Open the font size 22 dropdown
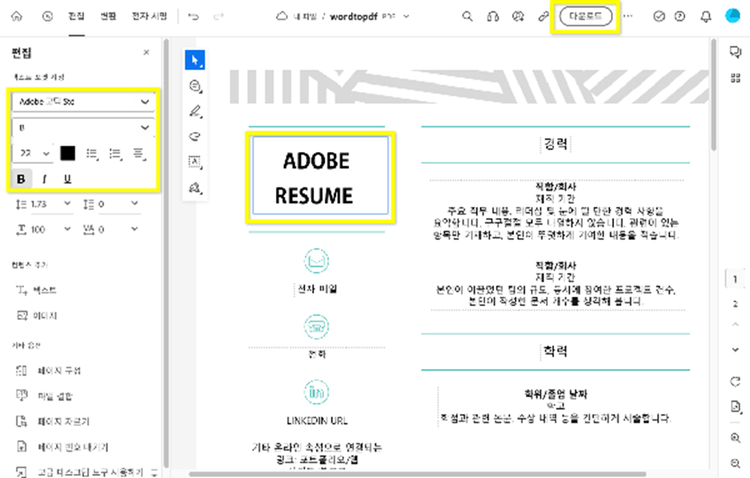The height and width of the screenshot is (478, 750). (x=33, y=153)
